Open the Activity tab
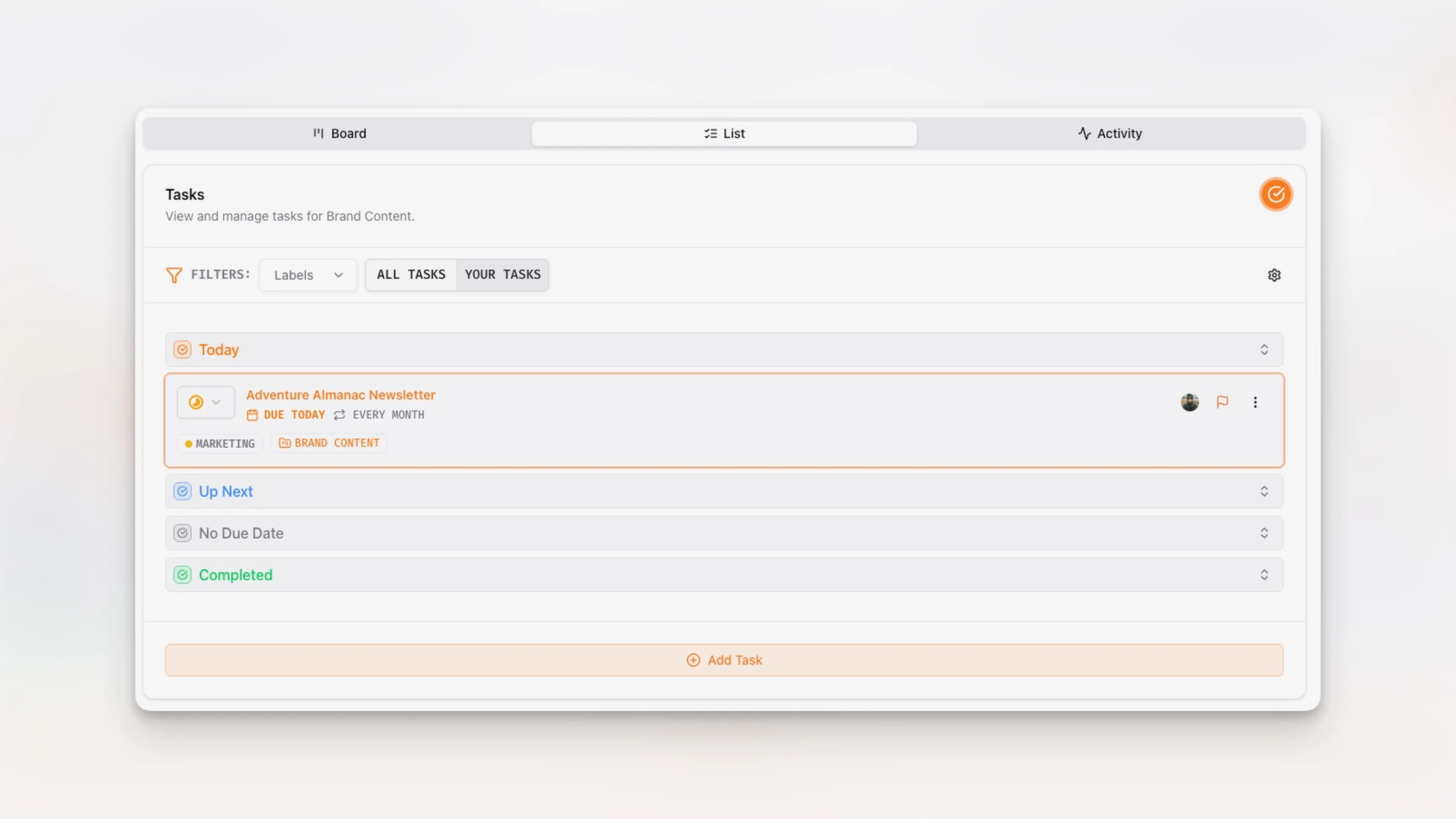Viewport: 1456px width, 819px height. [1109, 134]
